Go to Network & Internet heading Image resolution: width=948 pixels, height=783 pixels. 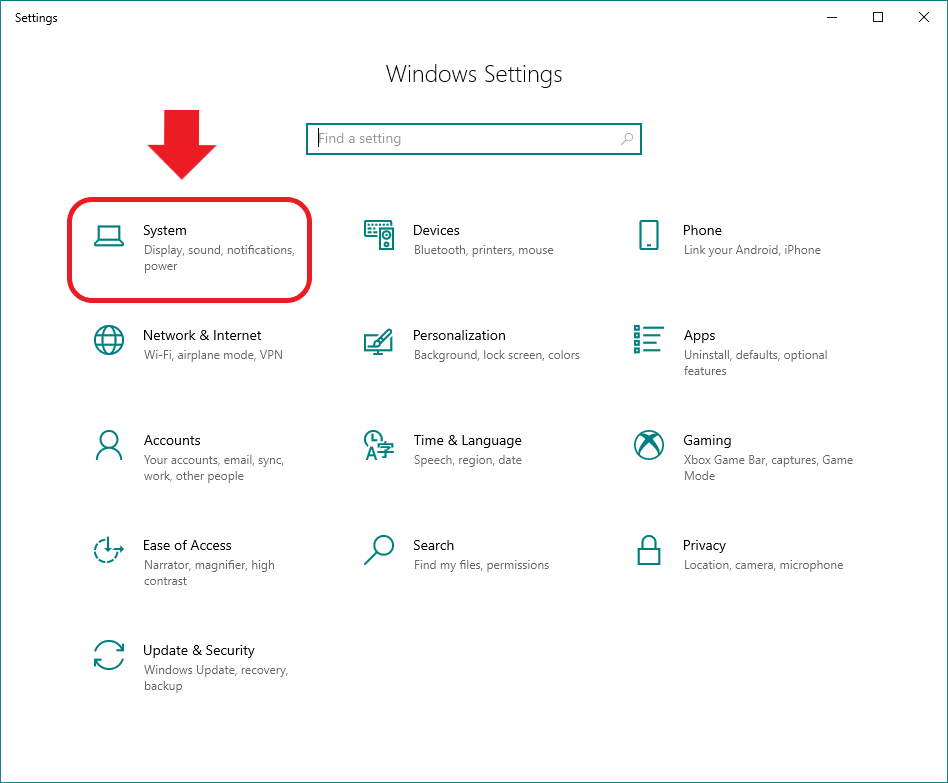[x=202, y=336]
